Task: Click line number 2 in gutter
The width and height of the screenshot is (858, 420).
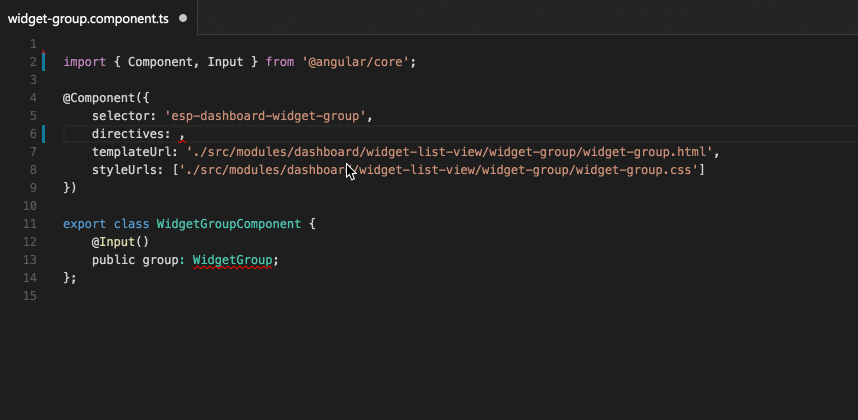Action: tap(33, 62)
